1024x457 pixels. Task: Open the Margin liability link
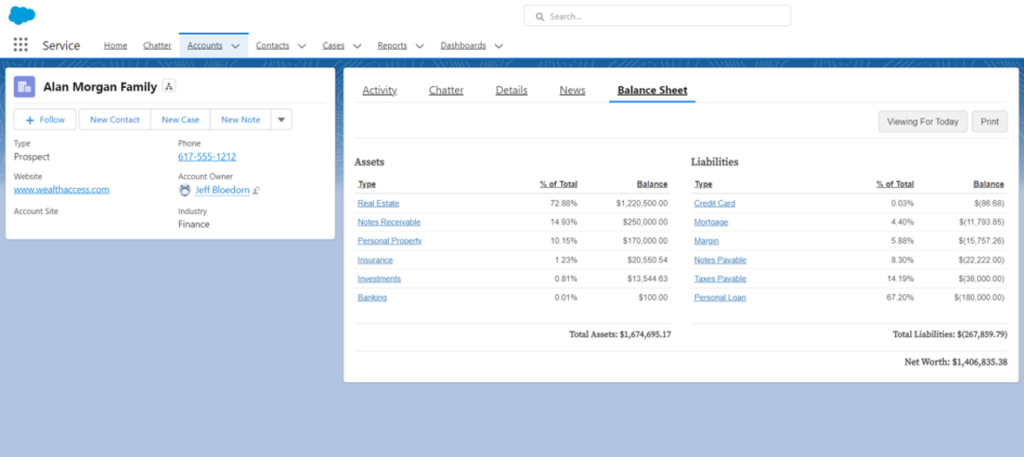point(707,241)
